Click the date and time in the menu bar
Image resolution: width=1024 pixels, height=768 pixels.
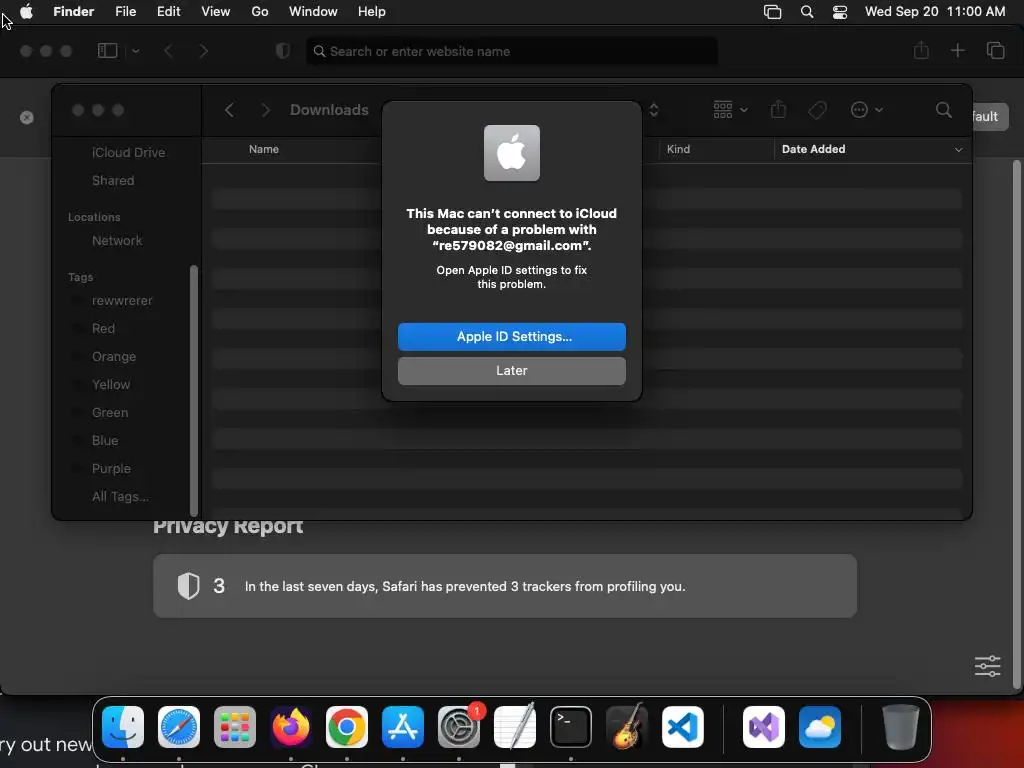pos(935,11)
